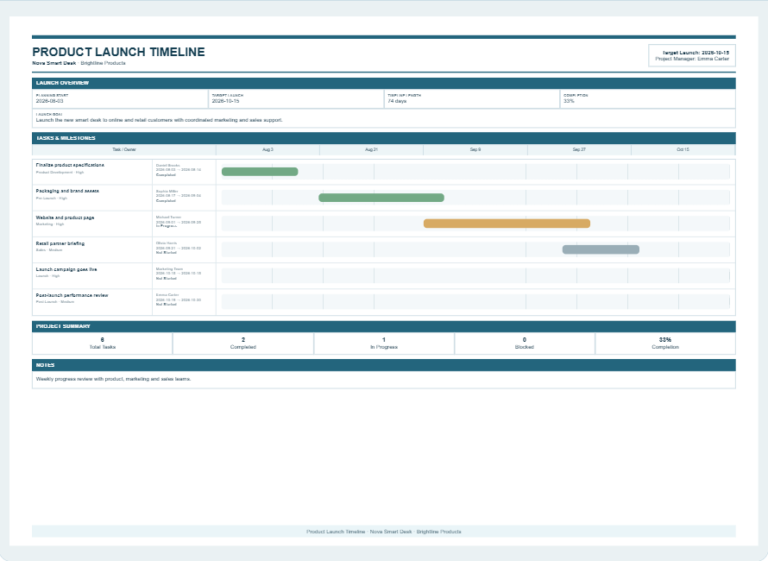Click the green Finalize product specifications Gantt bar
This screenshot has height=561, width=768.
[x=260, y=171]
